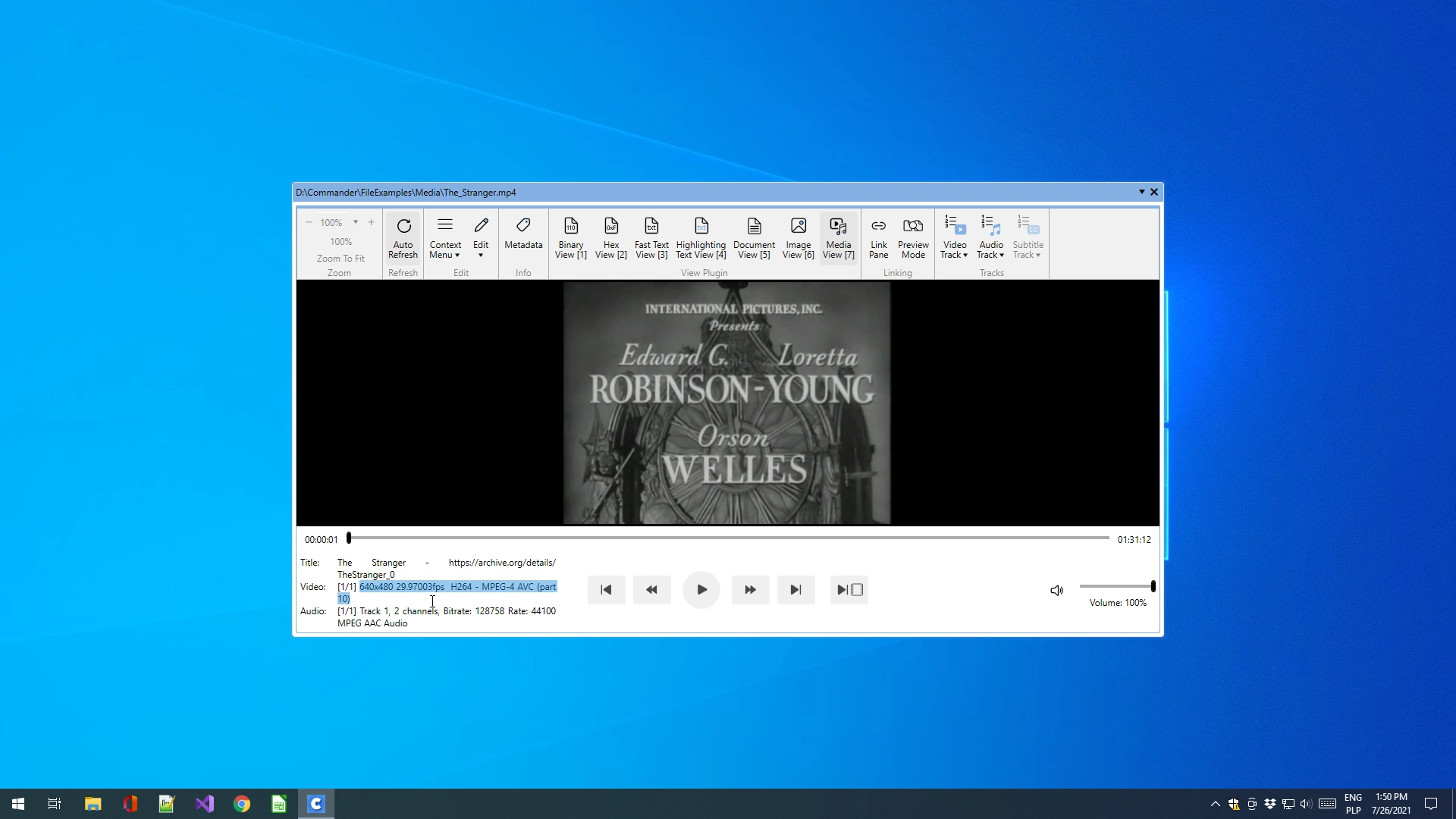Switch to Hex View [2]
Screen dimensions: 1456x819
(x=611, y=237)
